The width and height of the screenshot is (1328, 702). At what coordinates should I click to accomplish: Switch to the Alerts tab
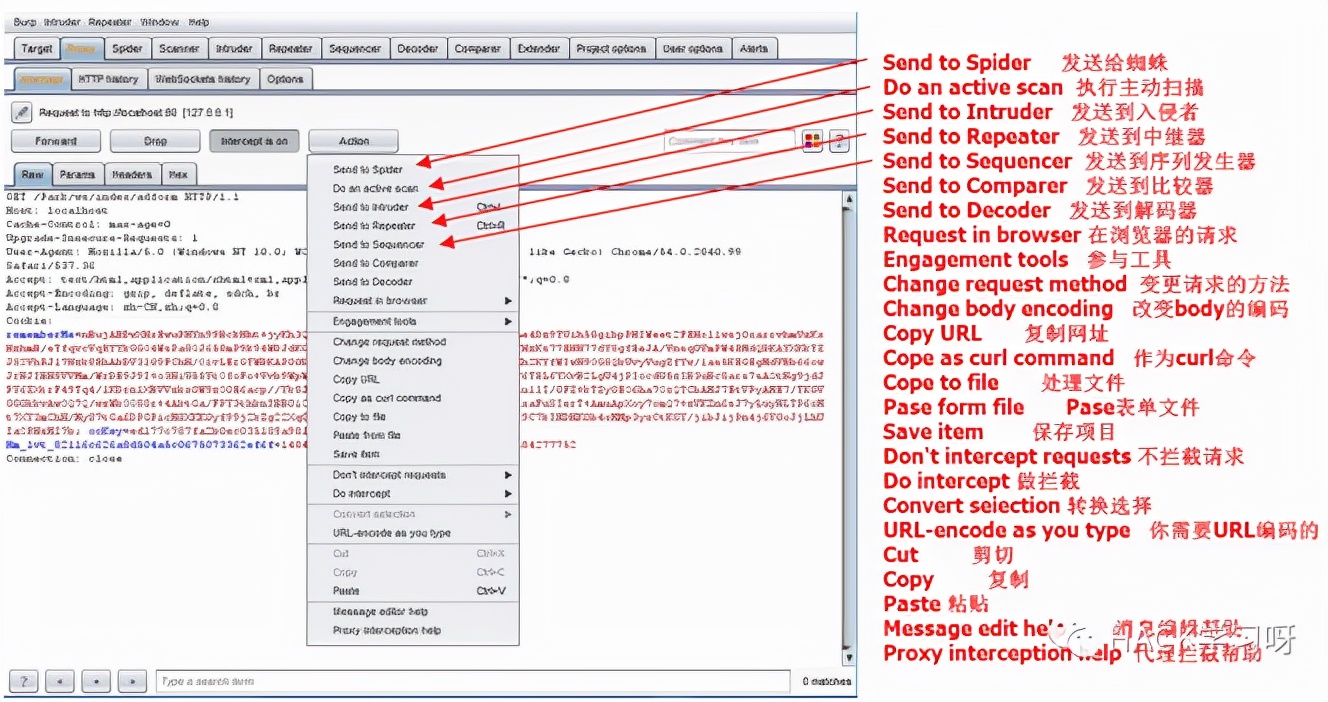tap(755, 48)
